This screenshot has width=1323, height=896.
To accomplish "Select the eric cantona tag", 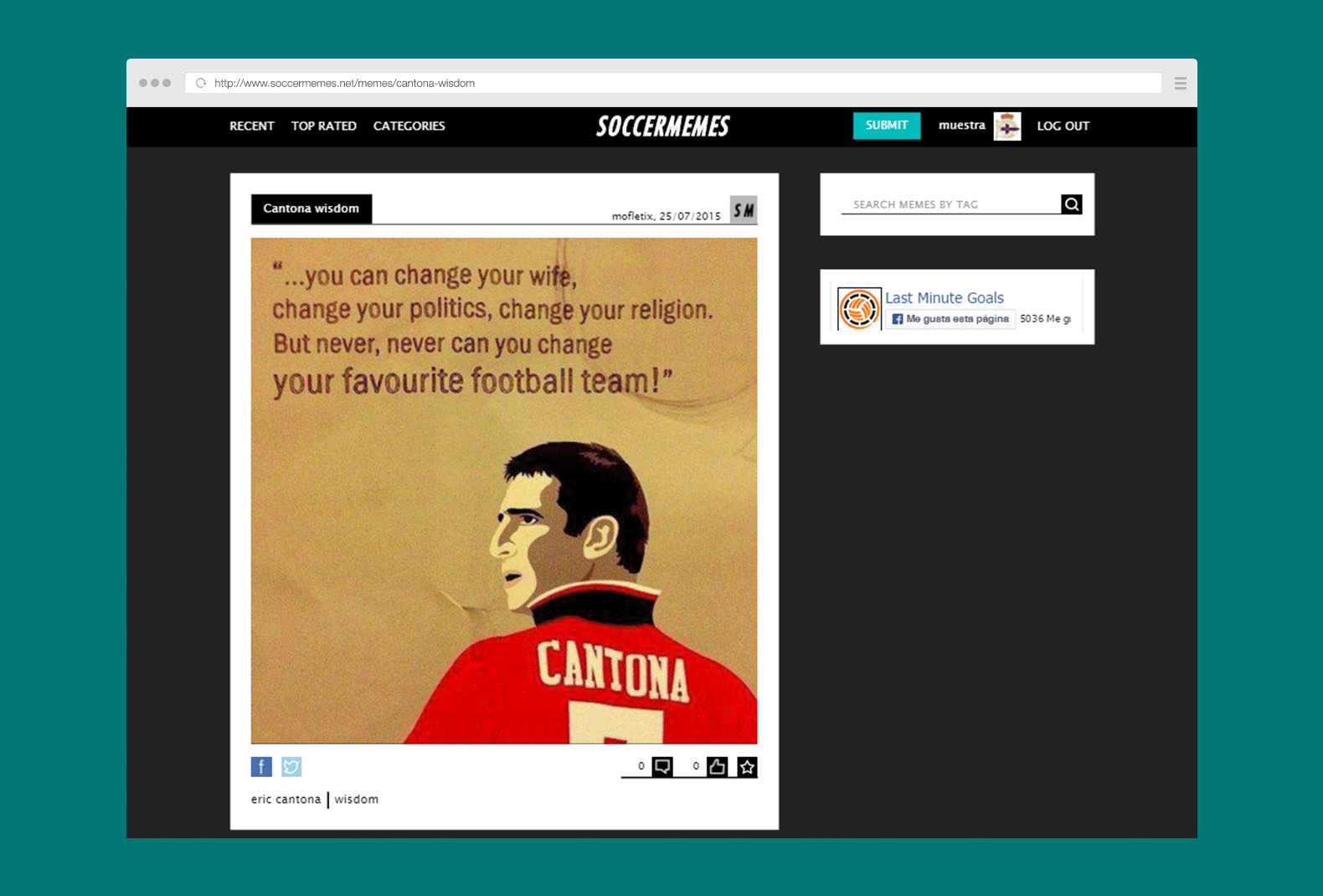I will click(x=286, y=799).
